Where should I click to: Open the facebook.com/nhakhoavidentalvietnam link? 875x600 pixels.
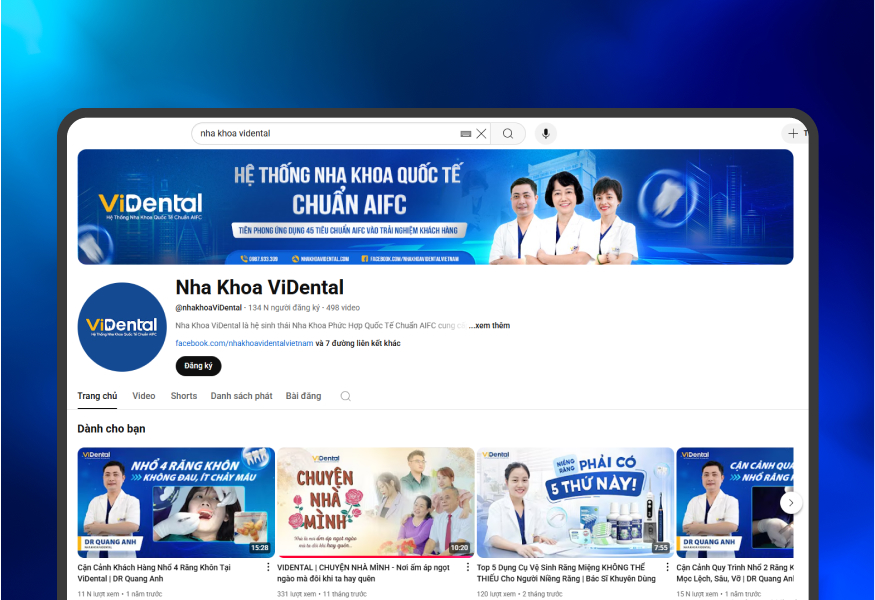(244, 343)
